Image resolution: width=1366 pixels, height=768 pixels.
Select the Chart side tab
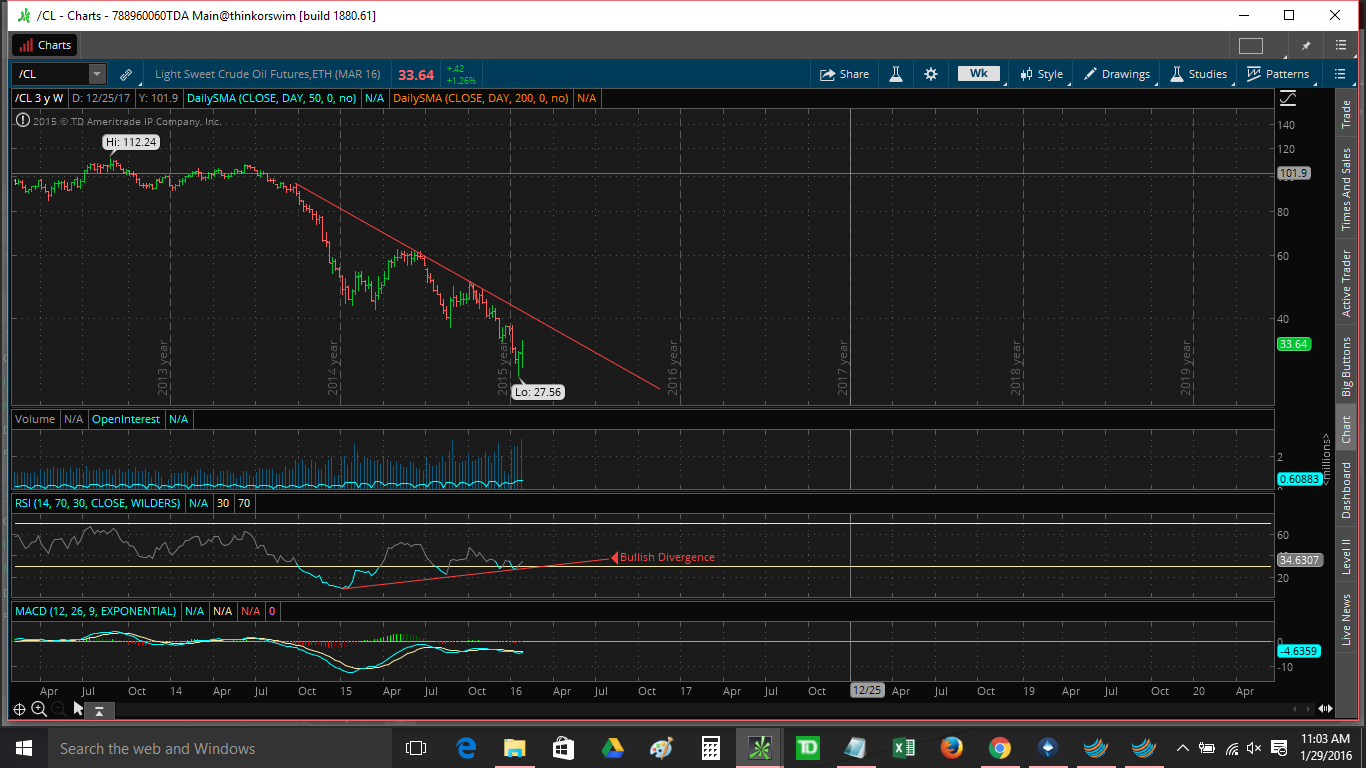pos(1346,430)
